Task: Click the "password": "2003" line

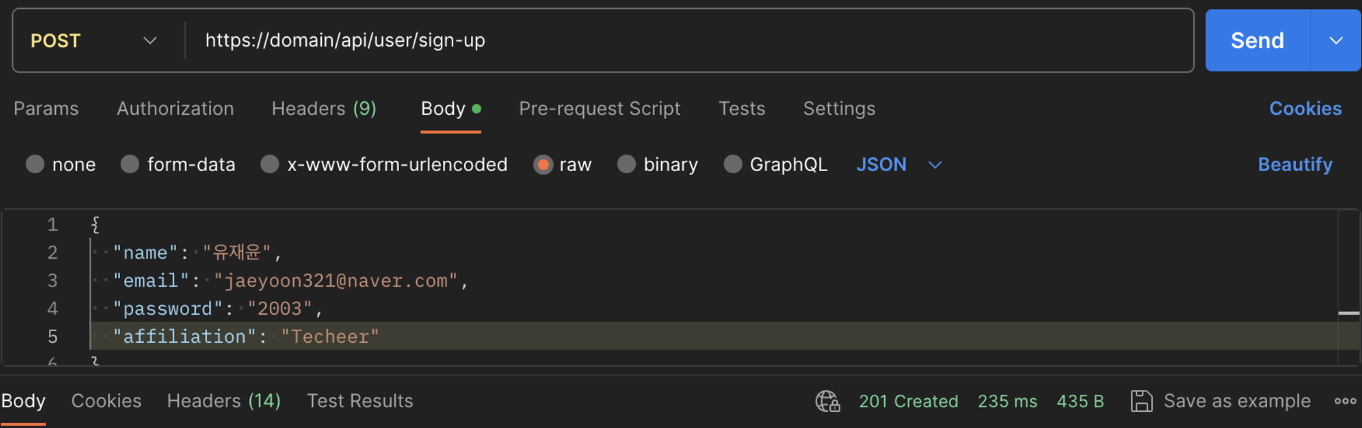Action: (218, 309)
